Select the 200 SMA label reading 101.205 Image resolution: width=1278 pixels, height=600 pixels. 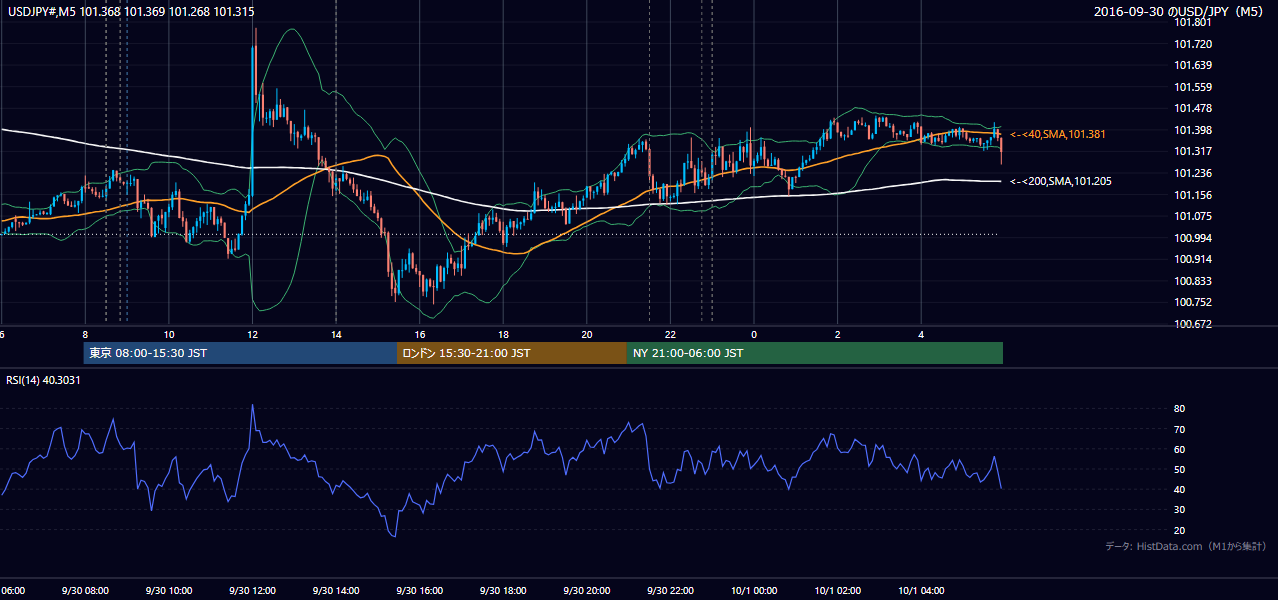click(1061, 182)
